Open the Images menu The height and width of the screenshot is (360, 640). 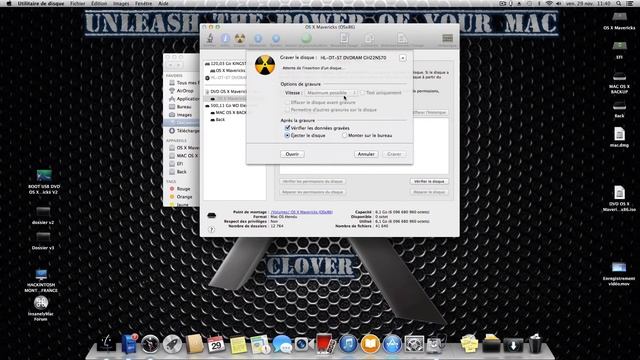pyautogui.click(x=121, y=3)
